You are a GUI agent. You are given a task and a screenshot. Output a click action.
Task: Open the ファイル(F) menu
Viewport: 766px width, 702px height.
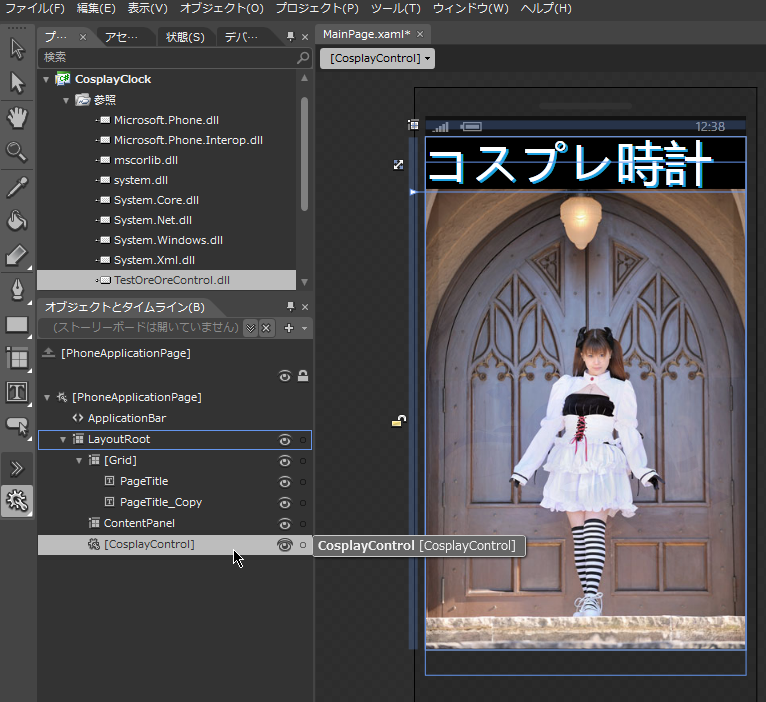[34, 8]
